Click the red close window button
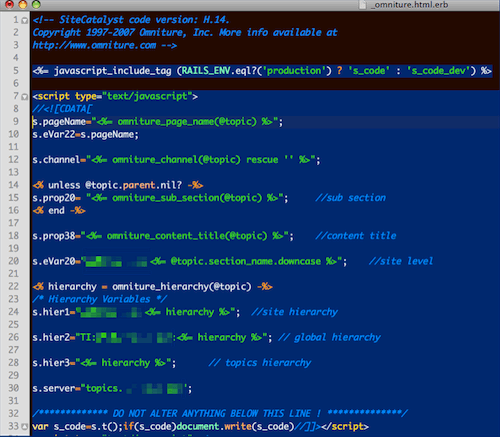 (x=9, y=4)
